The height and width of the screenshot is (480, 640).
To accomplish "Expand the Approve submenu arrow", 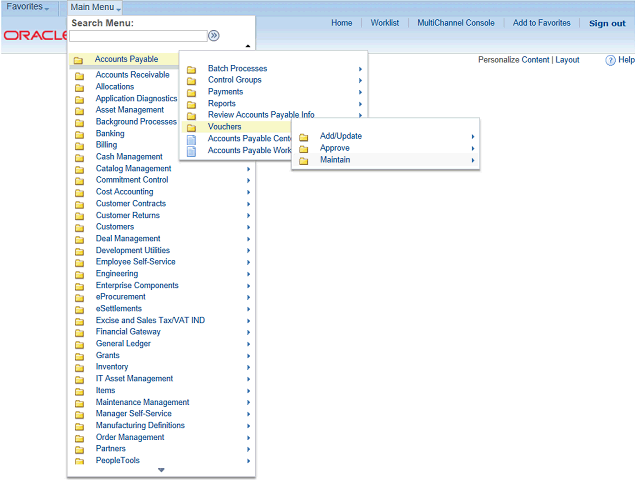I will (x=473, y=149).
